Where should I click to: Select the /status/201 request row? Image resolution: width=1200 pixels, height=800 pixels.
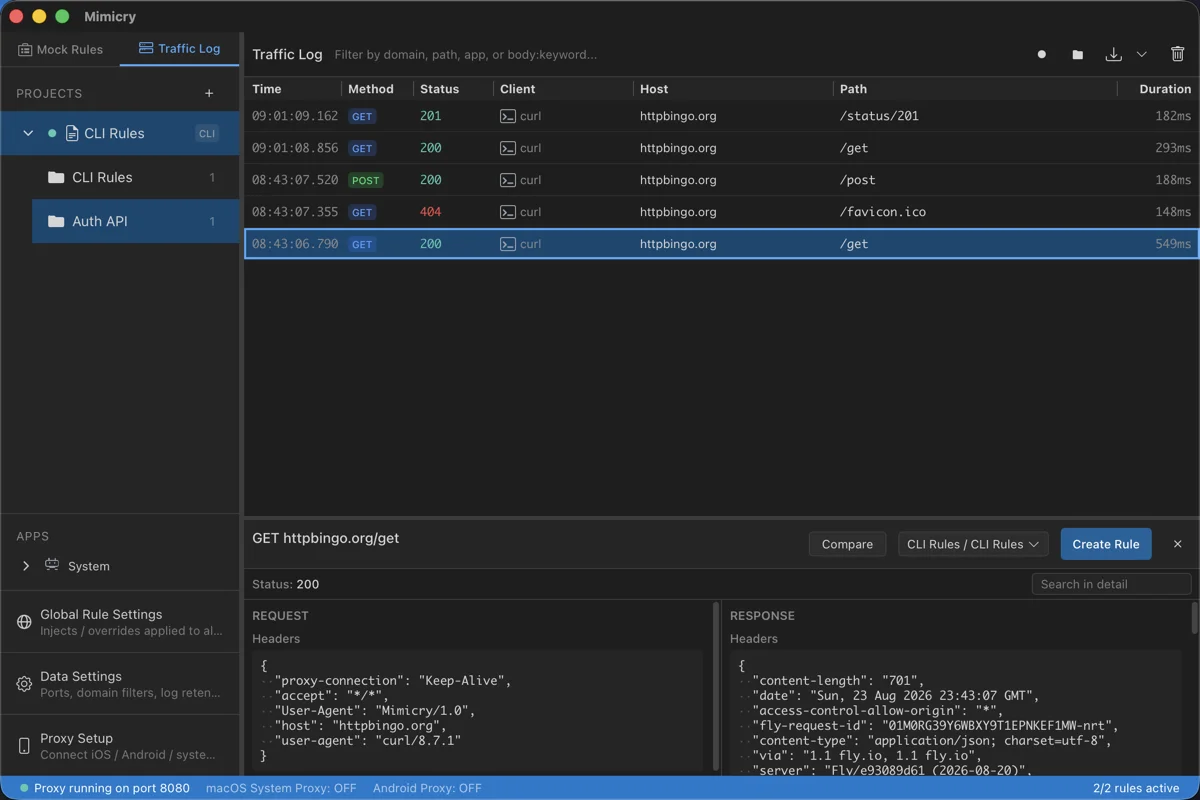(x=721, y=116)
